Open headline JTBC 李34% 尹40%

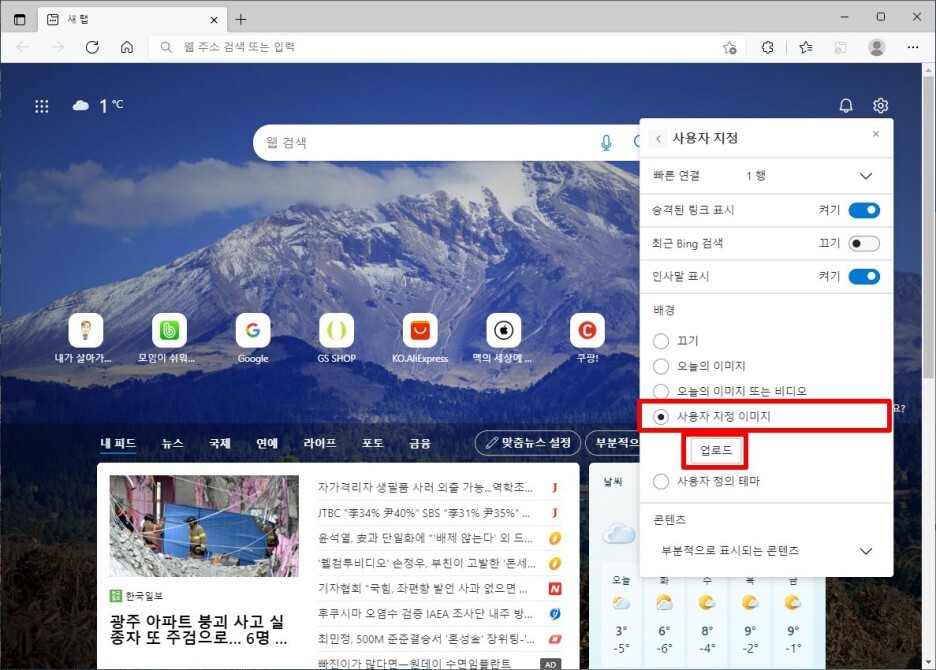424,513
